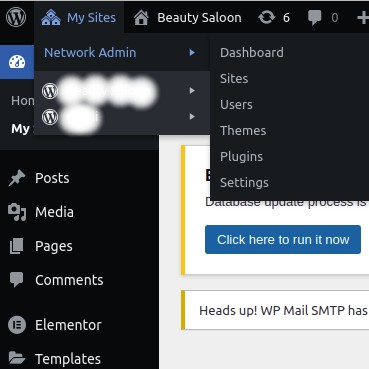Click the plus New content icon
369x369 pixels.
click(363, 18)
